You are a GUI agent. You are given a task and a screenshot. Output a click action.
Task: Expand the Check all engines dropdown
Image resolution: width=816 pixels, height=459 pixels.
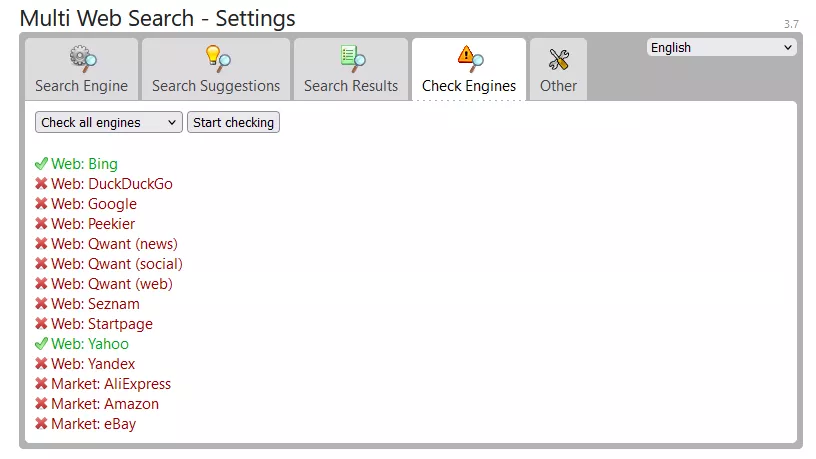[109, 122]
